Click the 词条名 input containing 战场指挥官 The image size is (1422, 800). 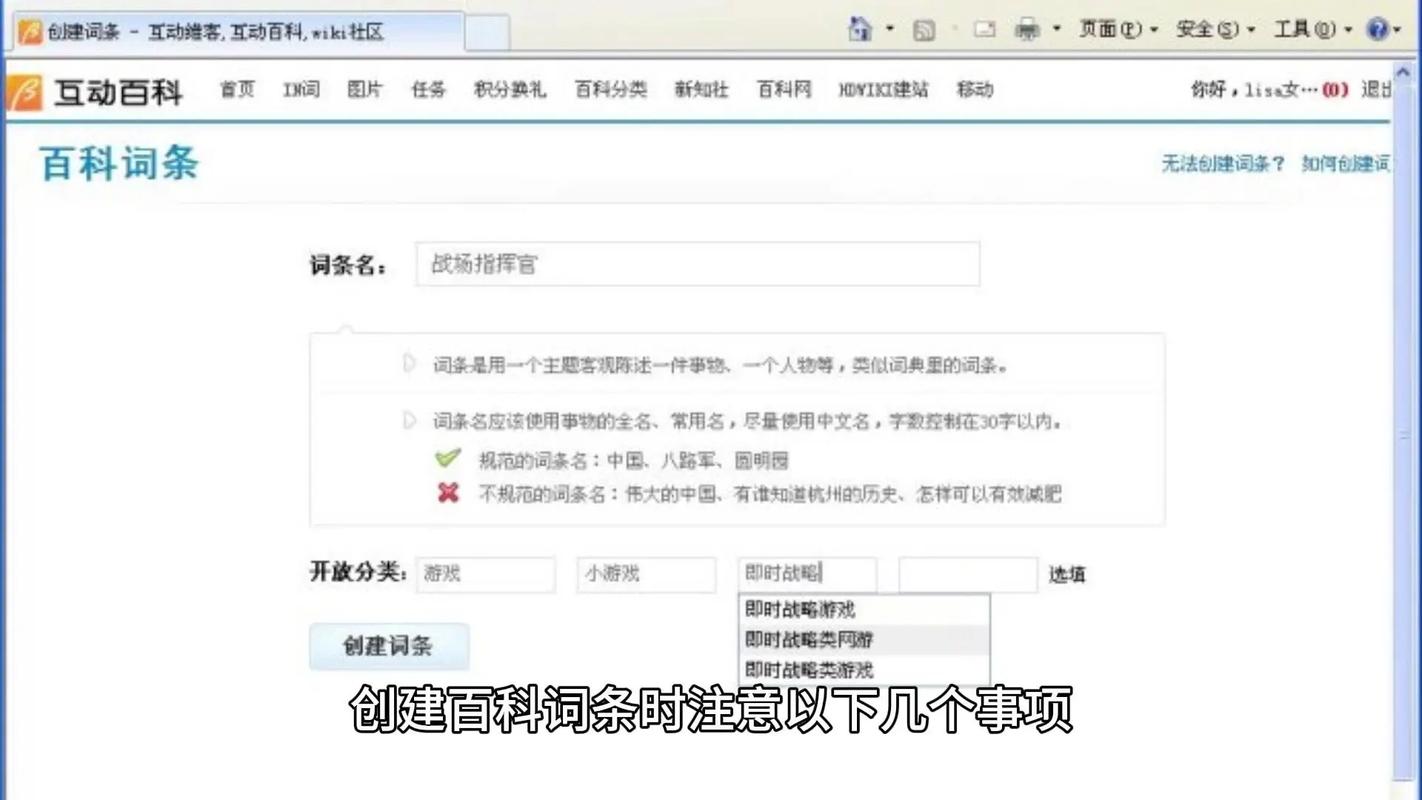(x=697, y=264)
